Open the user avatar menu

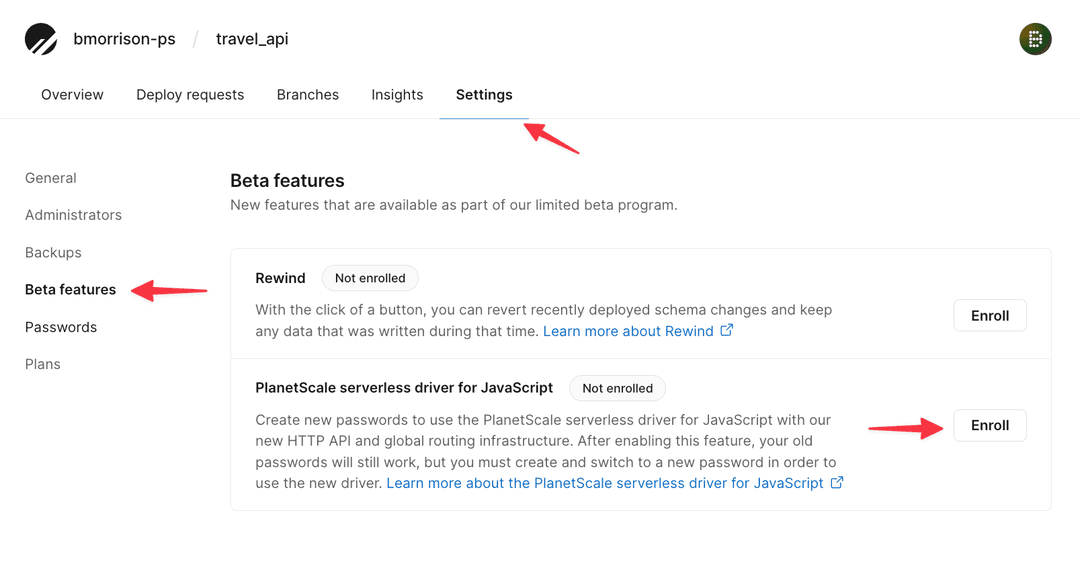click(1035, 40)
